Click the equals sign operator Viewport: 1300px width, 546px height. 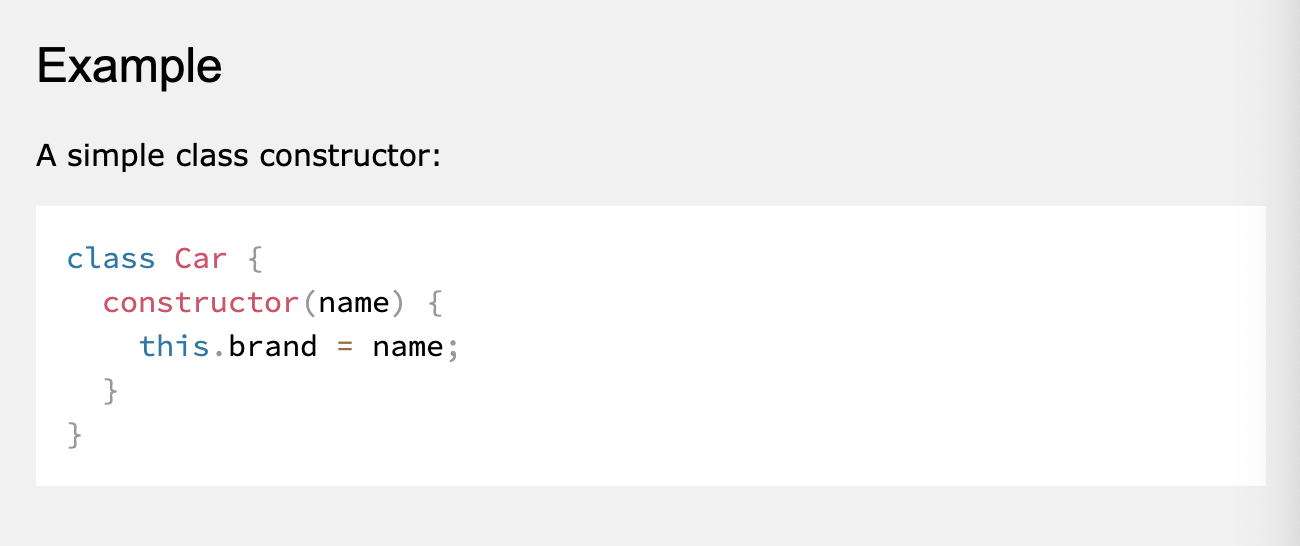pyautogui.click(x=344, y=347)
